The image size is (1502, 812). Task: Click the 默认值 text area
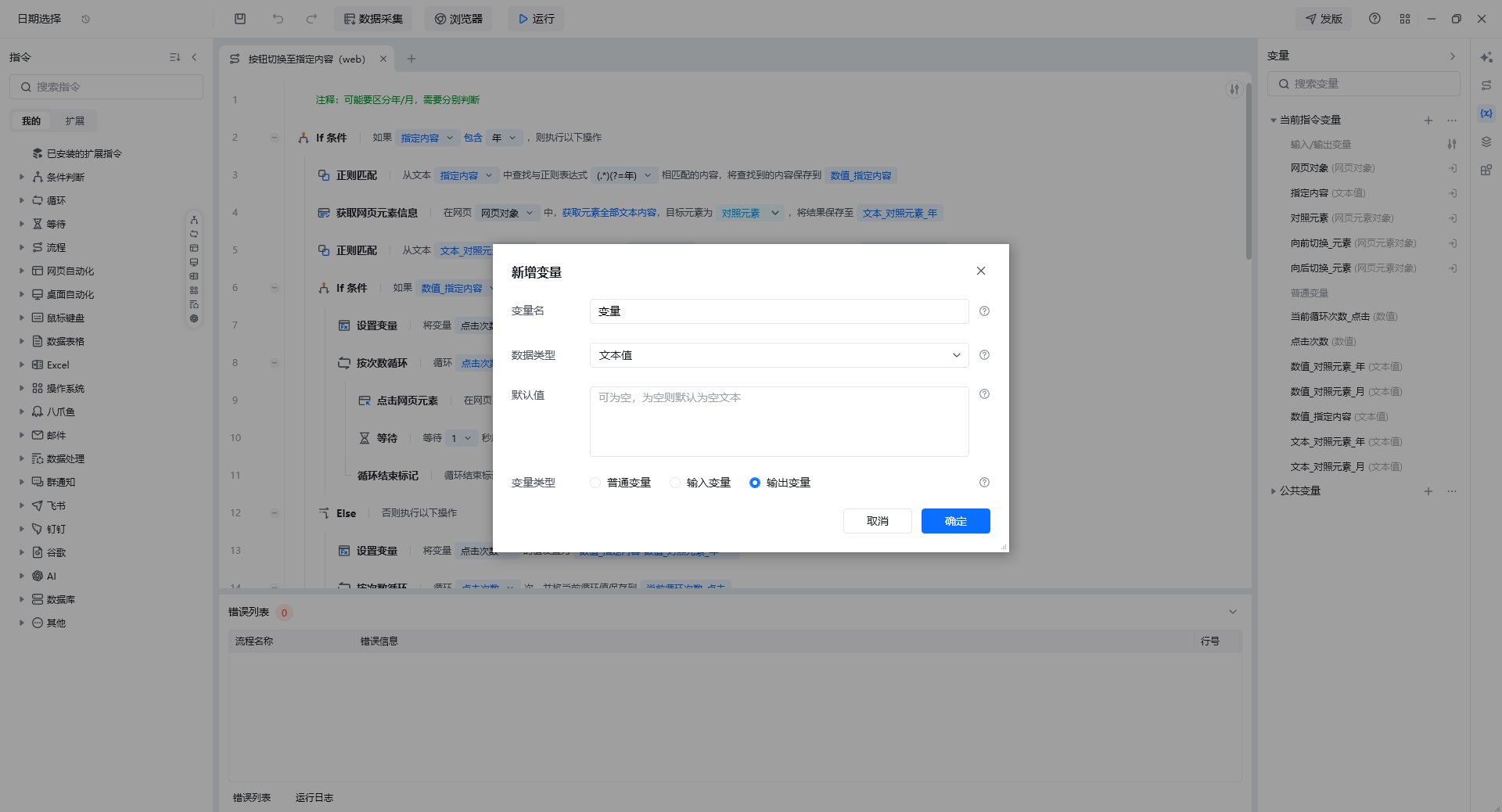pyautogui.click(x=779, y=422)
